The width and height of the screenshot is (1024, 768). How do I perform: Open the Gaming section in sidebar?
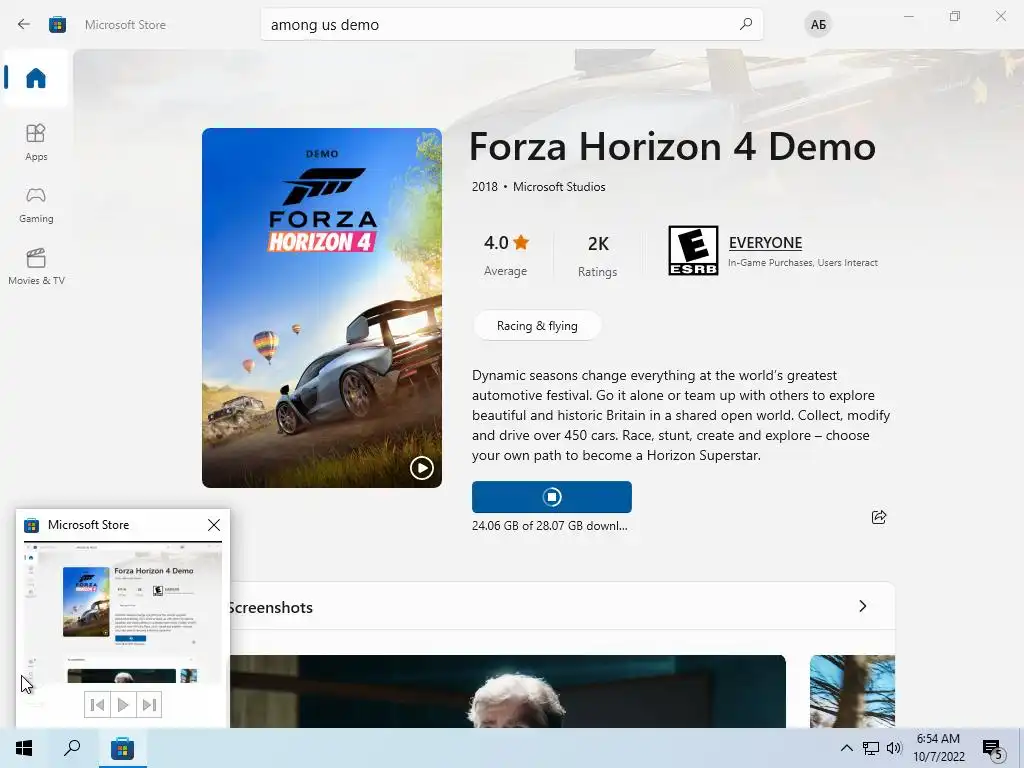click(x=36, y=205)
